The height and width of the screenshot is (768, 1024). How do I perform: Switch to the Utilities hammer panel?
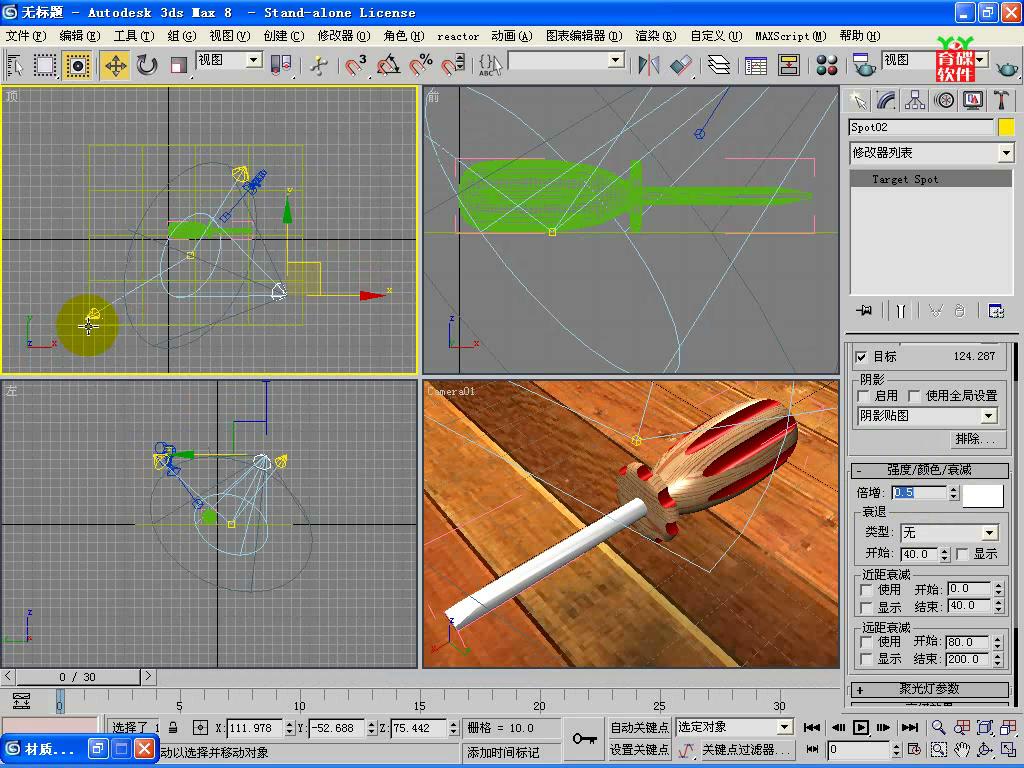pyautogui.click(x=1001, y=101)
